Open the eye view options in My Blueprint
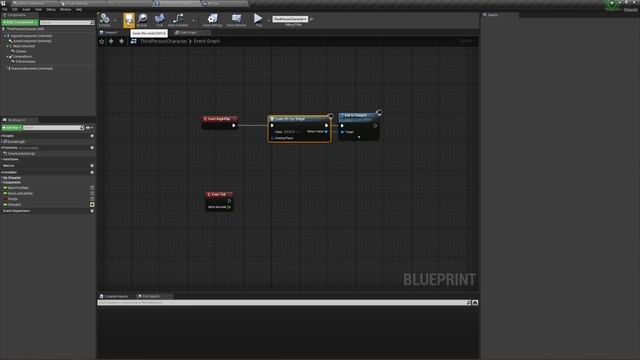This screenshot has width=640, height=360. pos(89,128)
